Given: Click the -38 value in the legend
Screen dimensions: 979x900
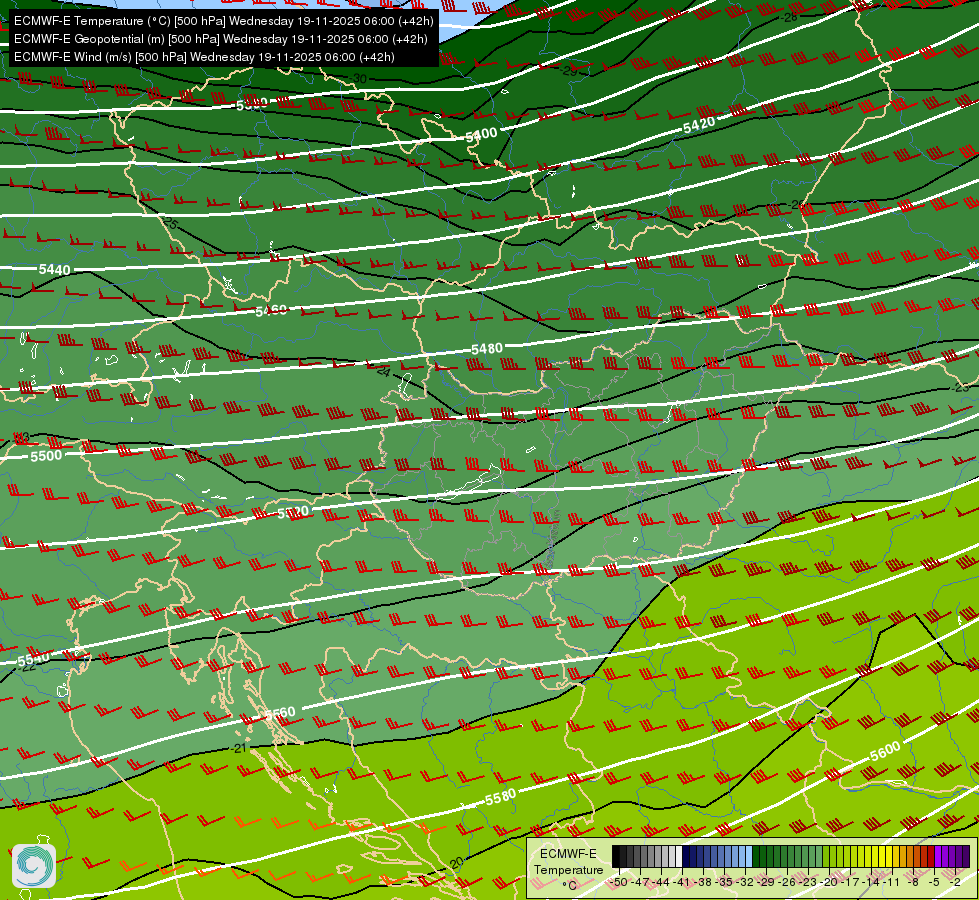Looking at the screenshot, I should 703,882.
